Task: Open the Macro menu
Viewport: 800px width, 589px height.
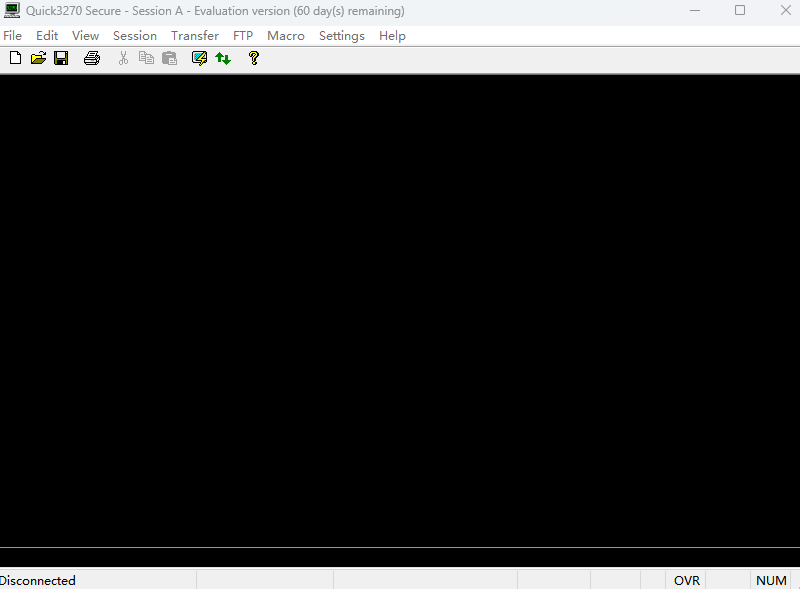Action: 286,36
